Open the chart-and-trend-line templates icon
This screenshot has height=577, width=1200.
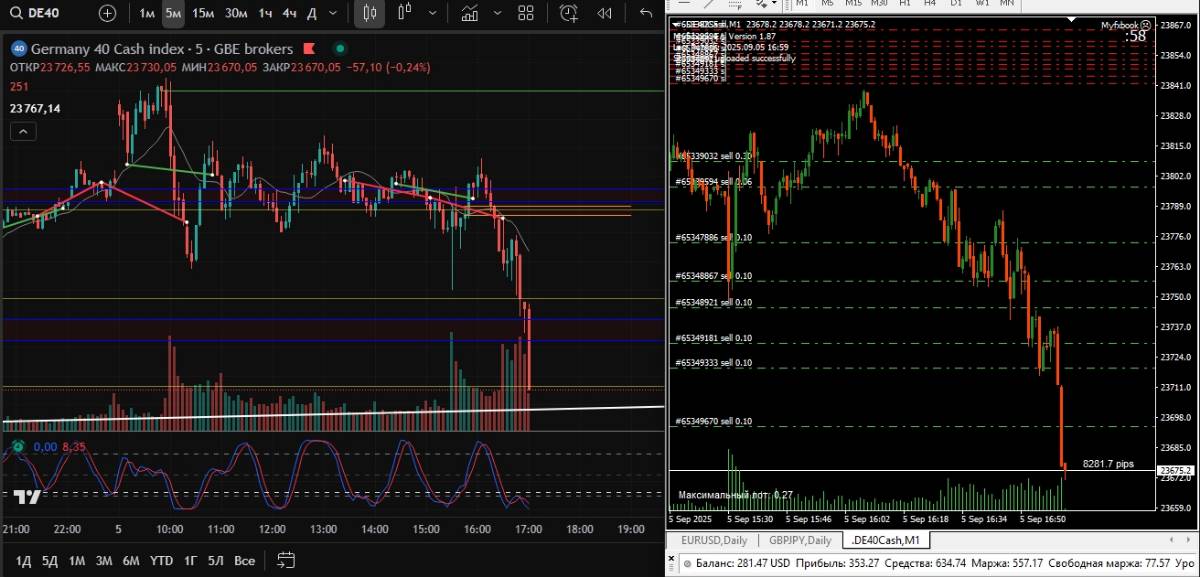pos(468,13)
